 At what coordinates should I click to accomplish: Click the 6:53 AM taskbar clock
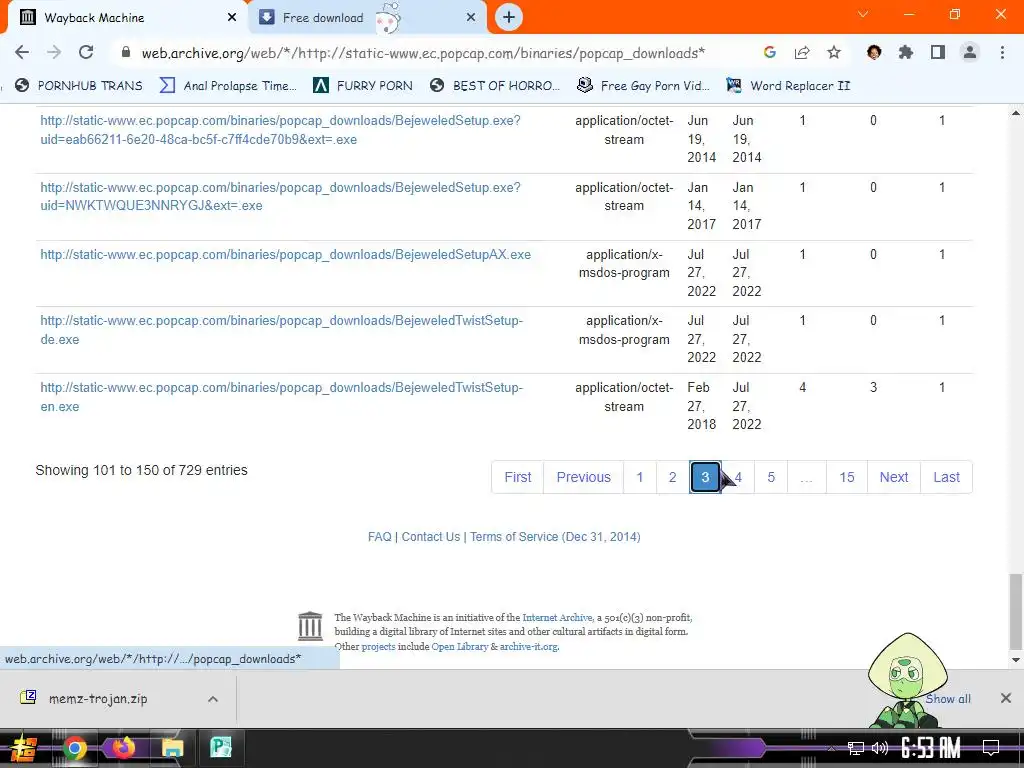point(931,748)
